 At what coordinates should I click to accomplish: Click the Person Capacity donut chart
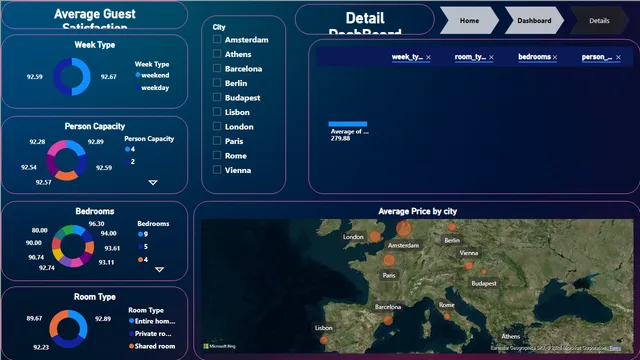coord(66,160)
